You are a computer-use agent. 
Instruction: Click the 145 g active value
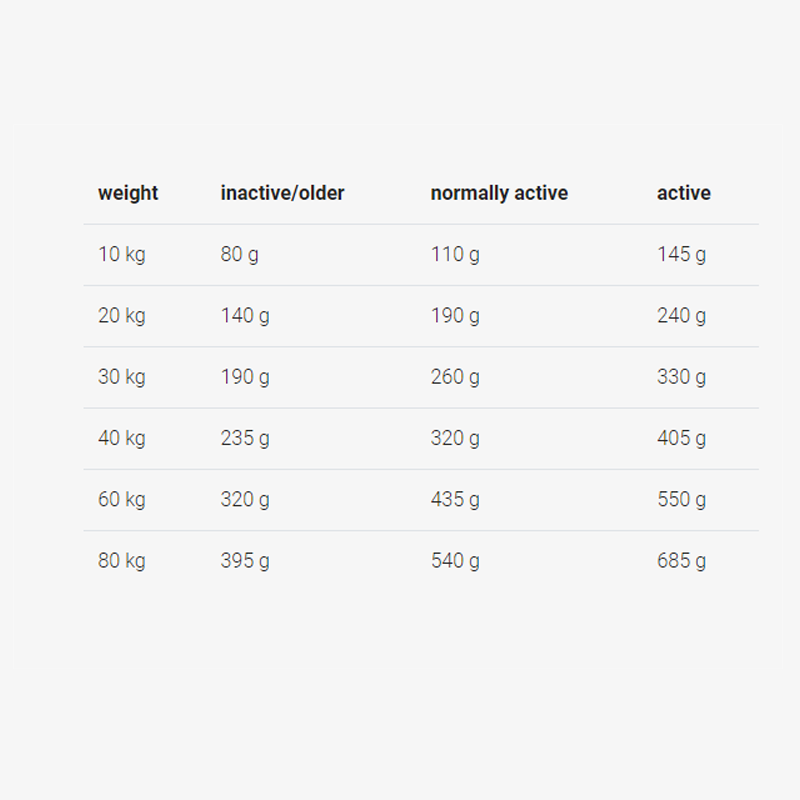682,255
